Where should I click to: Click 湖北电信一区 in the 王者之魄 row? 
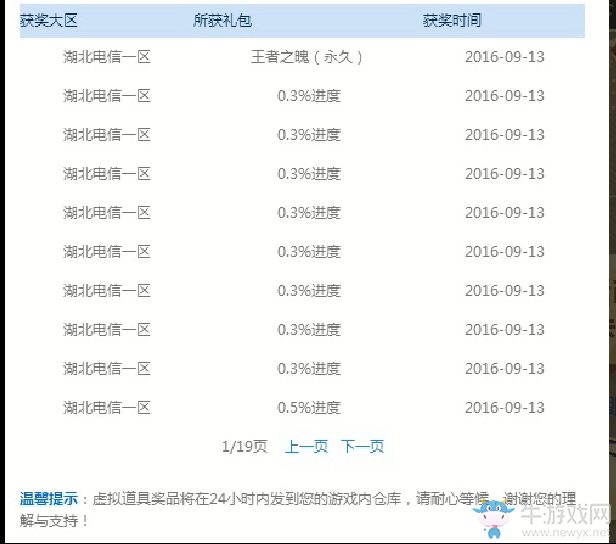pos(107,57)
